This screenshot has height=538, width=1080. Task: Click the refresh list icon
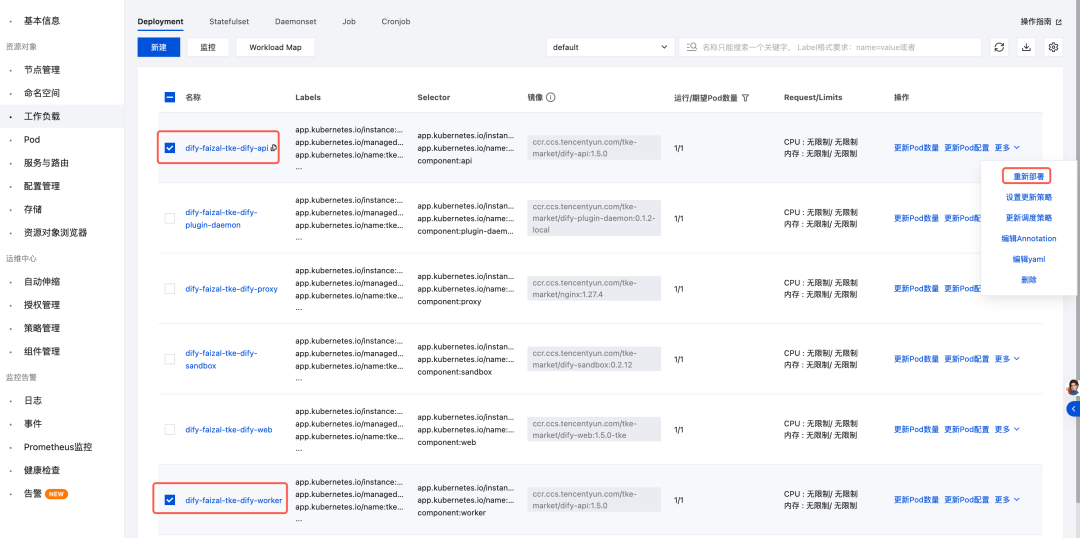(999, 47)
